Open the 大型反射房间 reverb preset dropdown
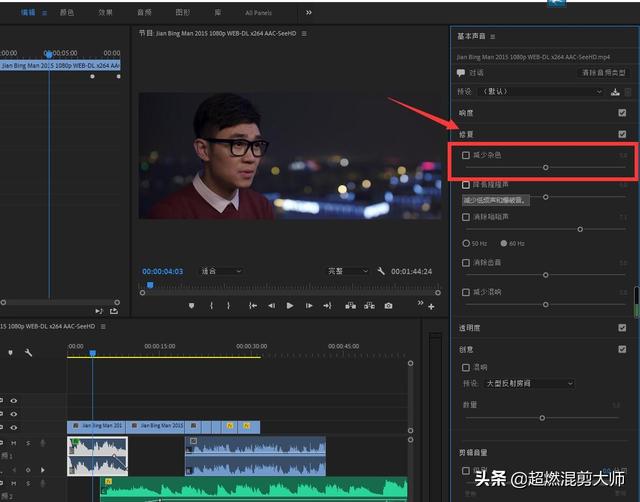The image size is (640, 502). [x=529, y=384]
